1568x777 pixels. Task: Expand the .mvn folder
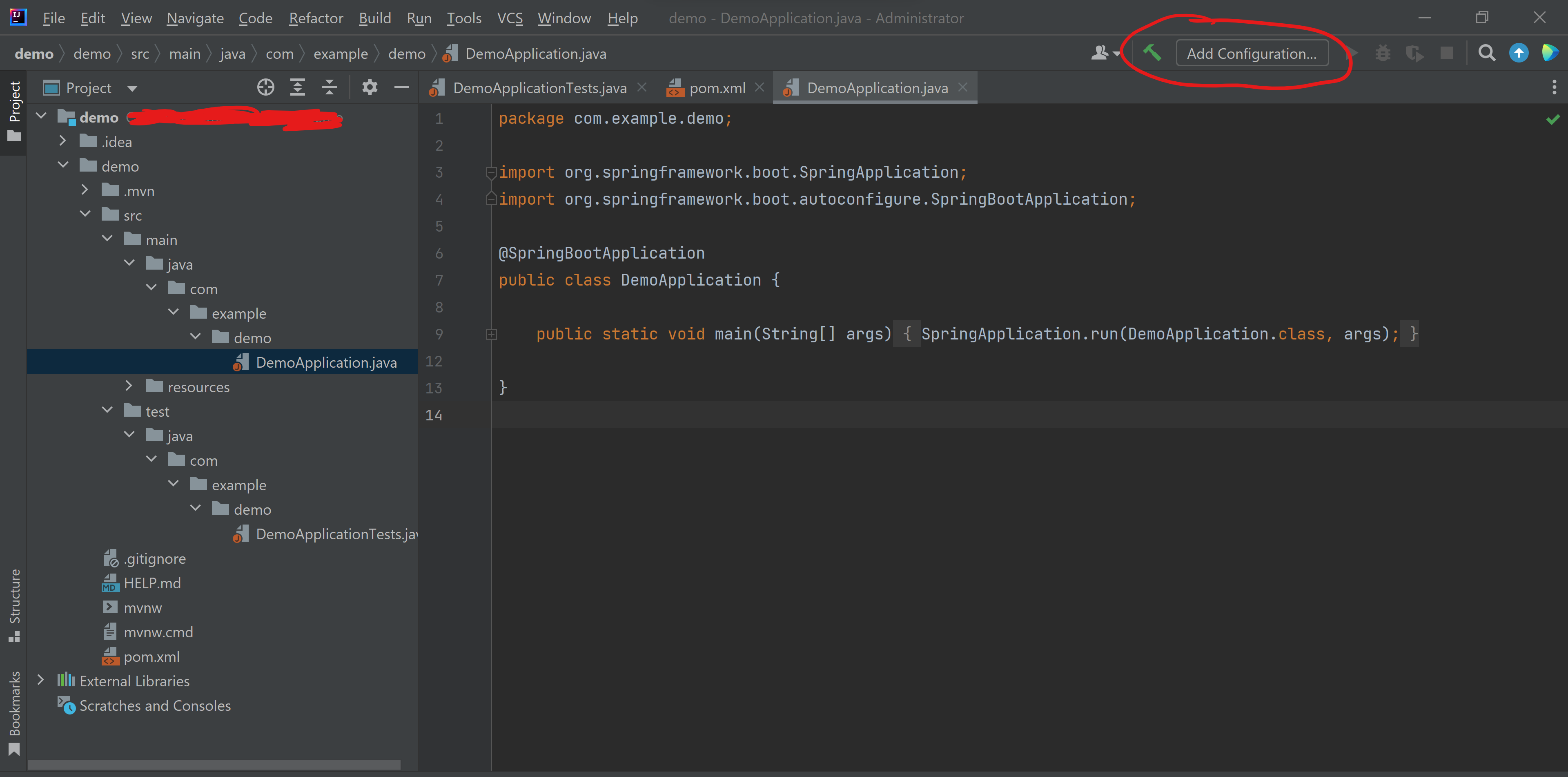(85, 190)
